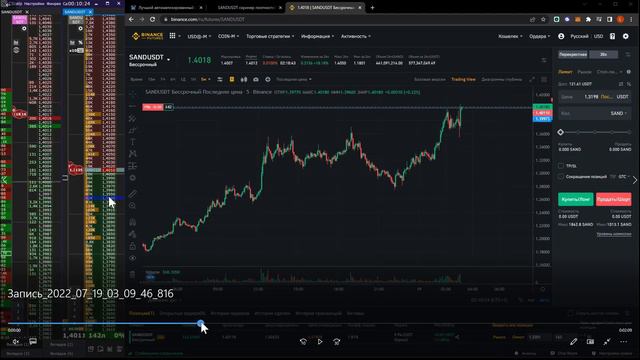This screenshot has width=640, height=360.
Task: Select the pattern tool in chart toolbar
Action: (133, 154)
